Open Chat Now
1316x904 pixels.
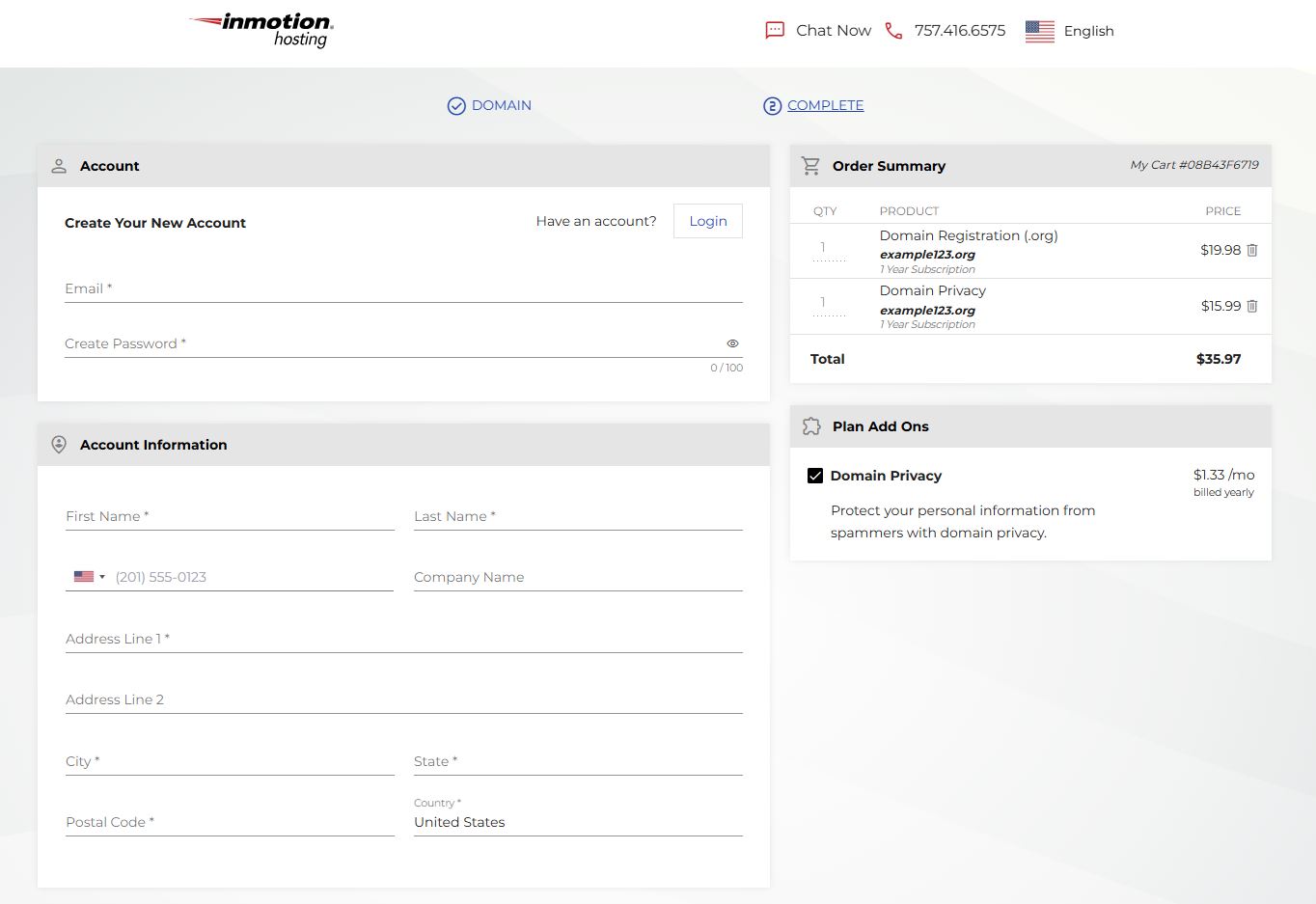click(x=832, y=30)
